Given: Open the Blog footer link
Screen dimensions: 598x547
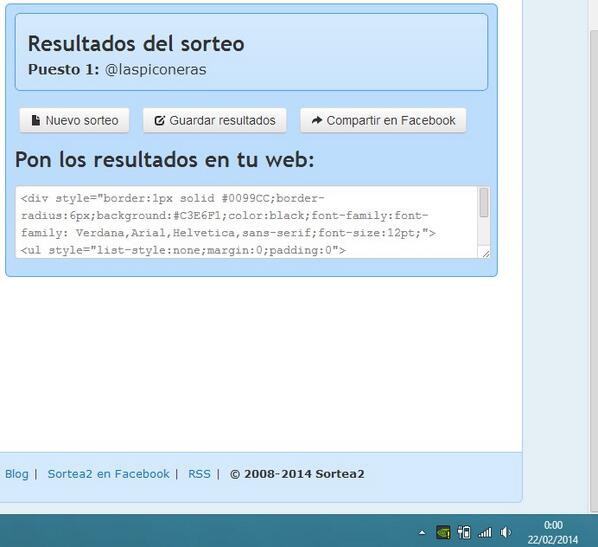Looking at the screenshot, I should tap(17, 474).
